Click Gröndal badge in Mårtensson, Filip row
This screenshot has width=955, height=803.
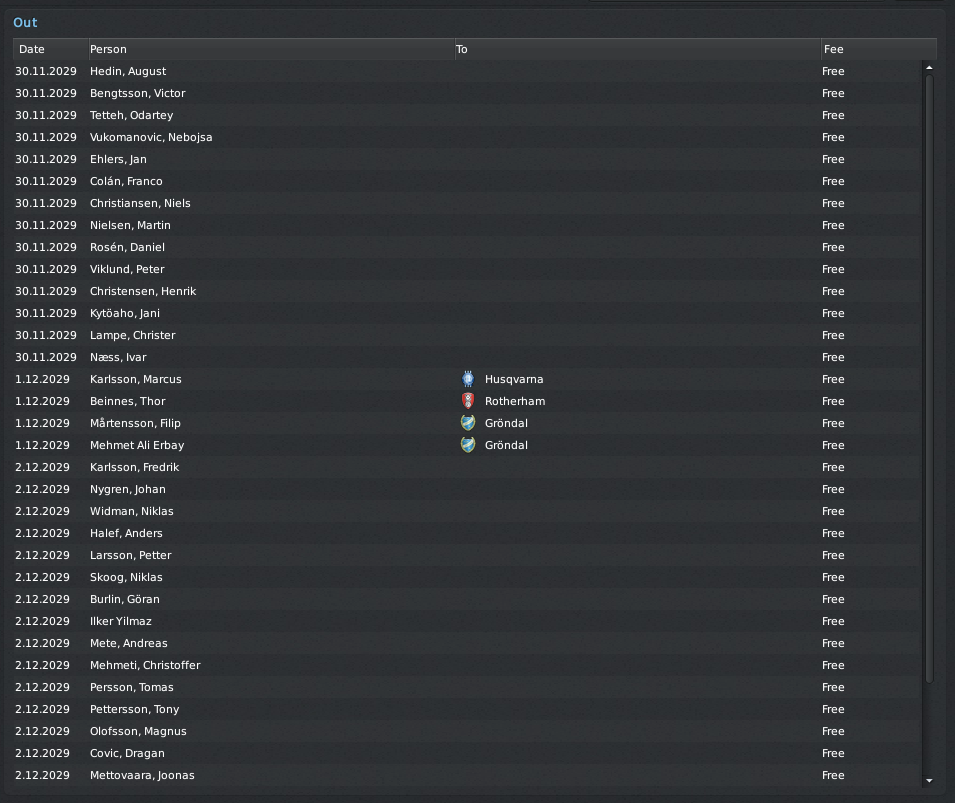coord(468,423)
